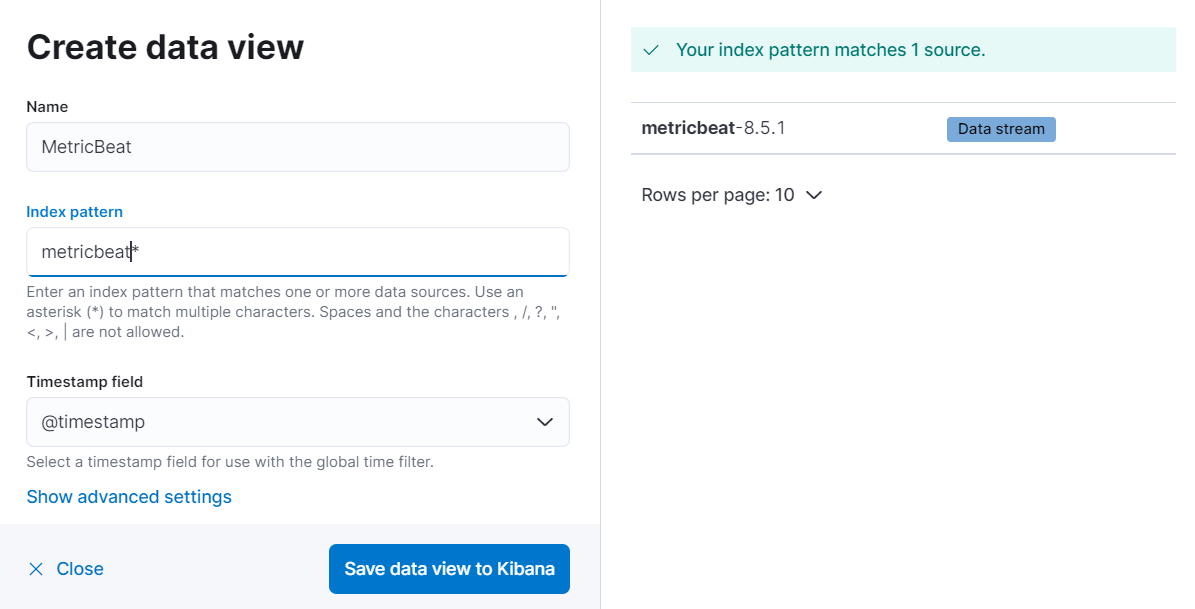Click the Name field label
1195x609 pixels.
pyautogui.click(x=47, y=107)
